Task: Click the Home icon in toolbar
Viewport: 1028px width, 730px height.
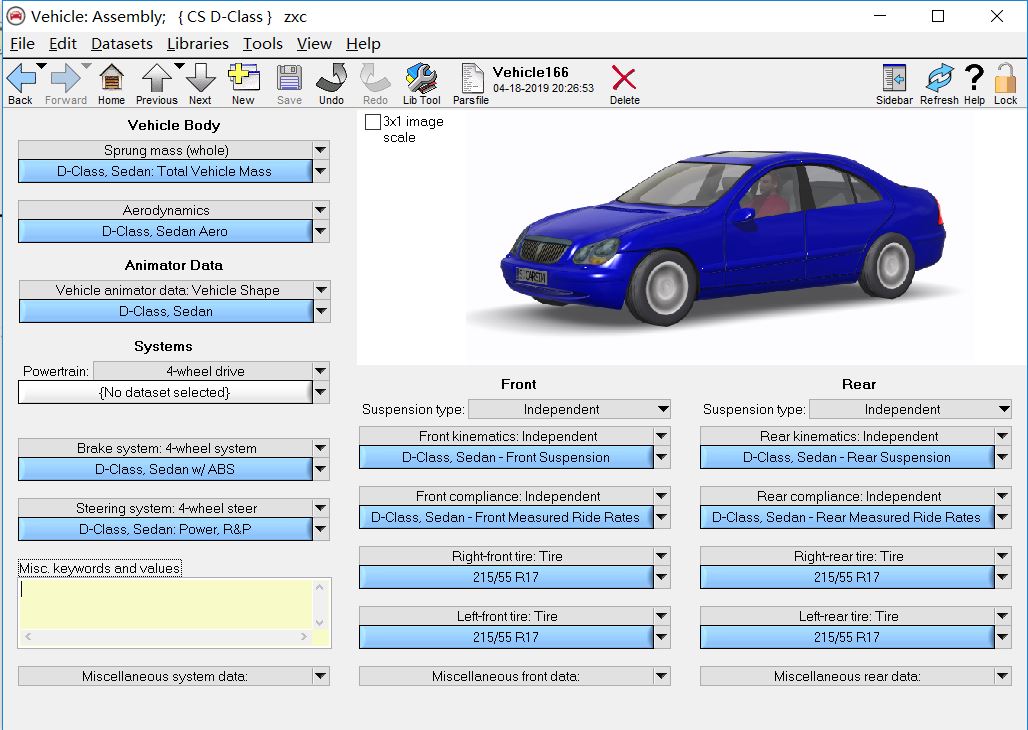Action: (x=111, y=83)
